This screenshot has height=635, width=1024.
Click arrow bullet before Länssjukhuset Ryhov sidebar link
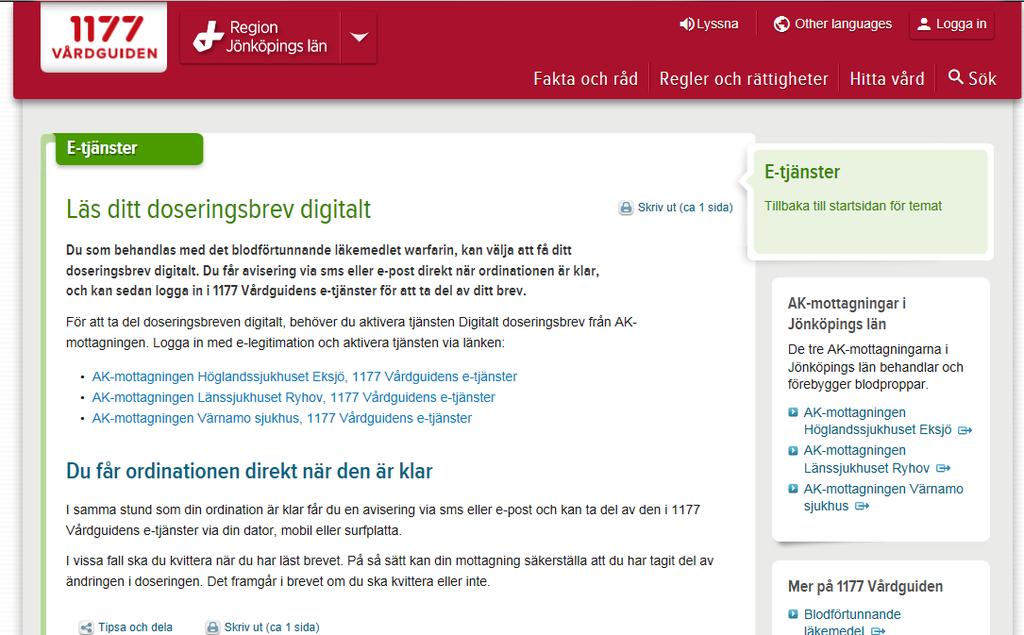coord(793,451)
